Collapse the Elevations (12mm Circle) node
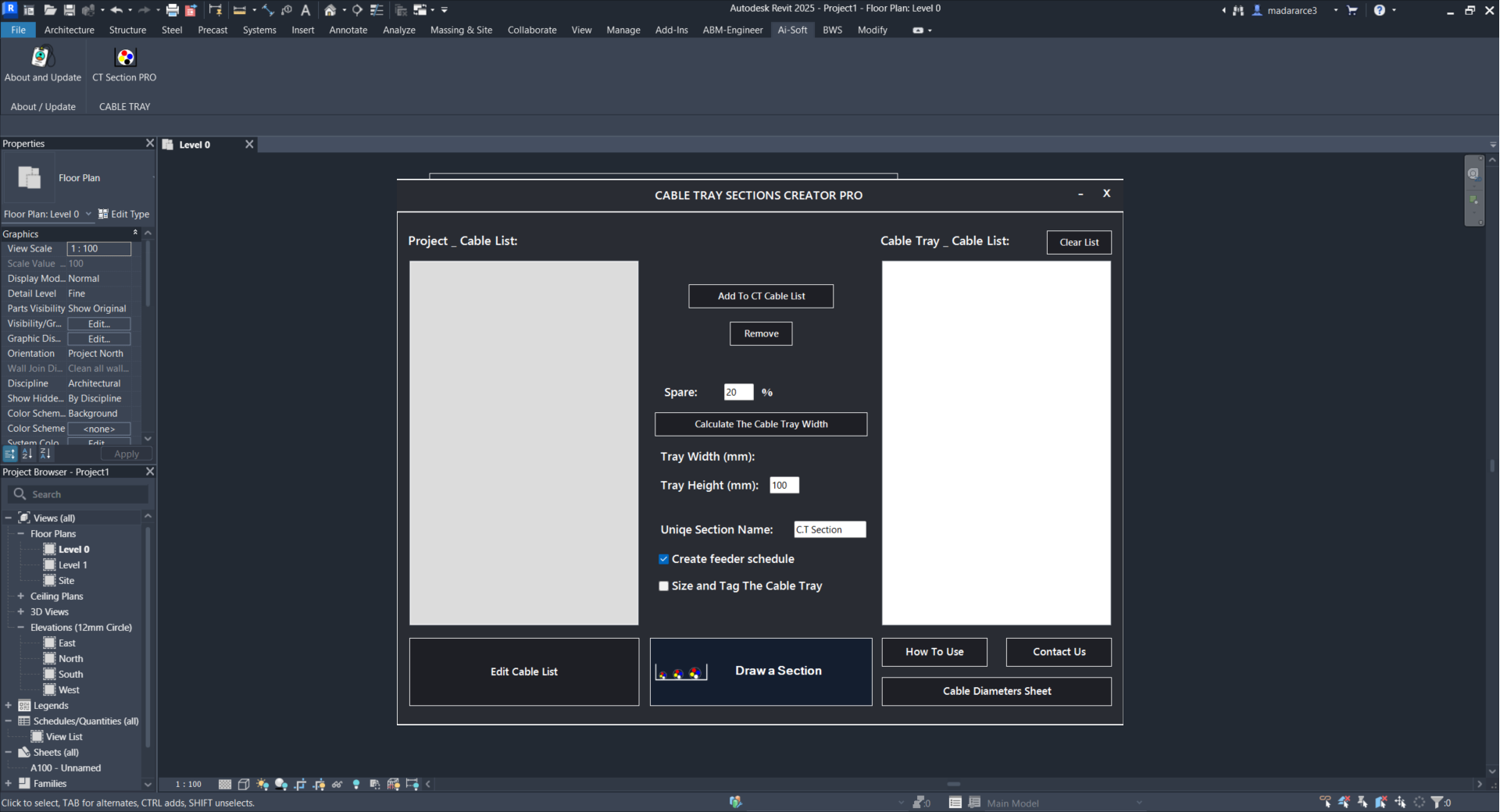1500x812 pixels. (21, 628)
